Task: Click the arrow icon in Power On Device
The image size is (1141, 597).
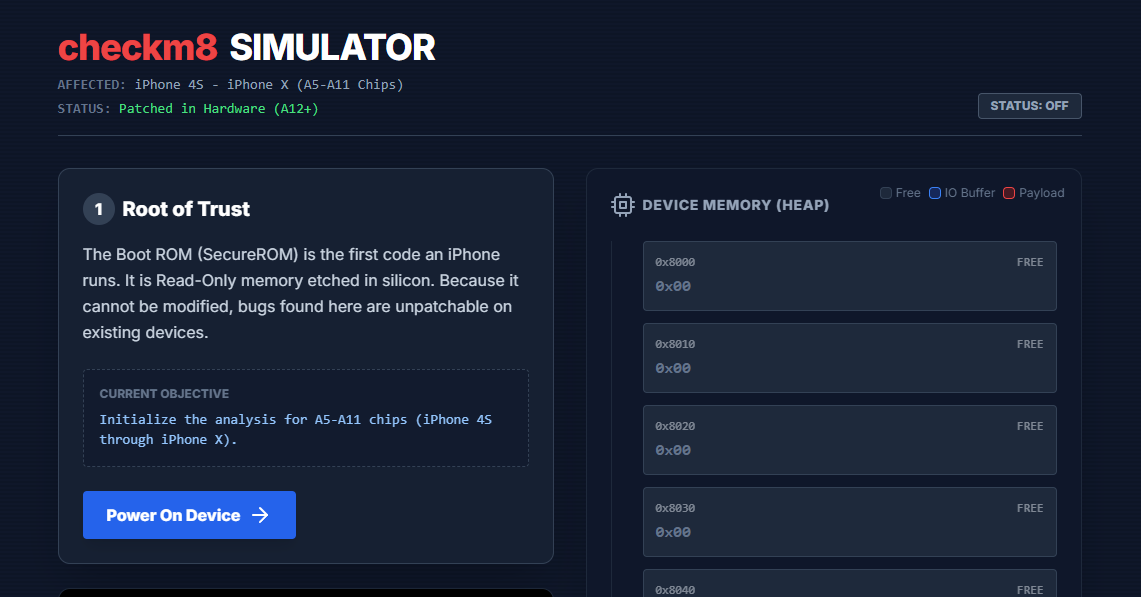Action: pyautogui.click(x=260, y=515)
